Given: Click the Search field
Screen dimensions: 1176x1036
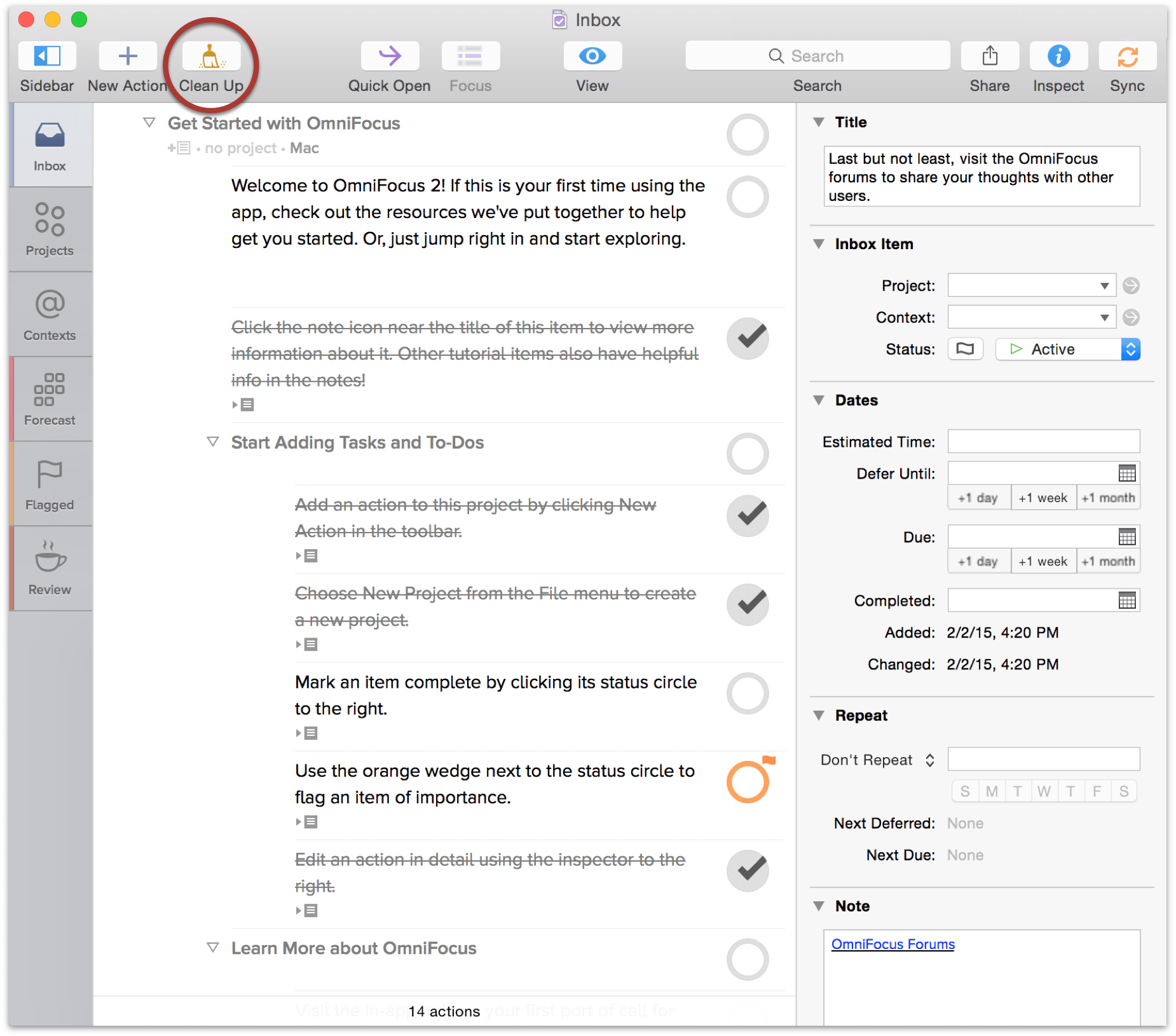Looking at the screenshot, I should [817, 56].
